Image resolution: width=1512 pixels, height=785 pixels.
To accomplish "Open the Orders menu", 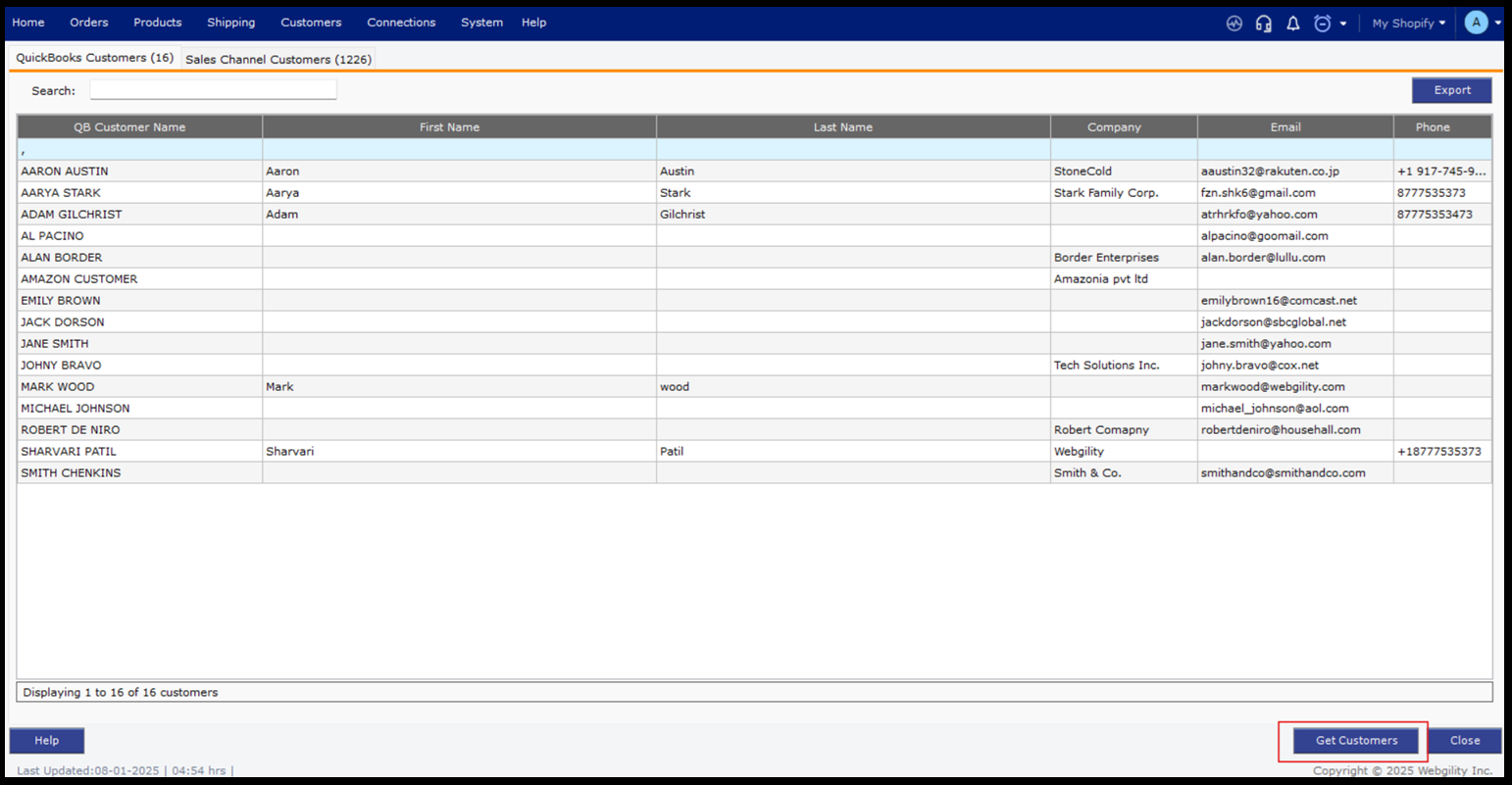I will (x=88, y=23).
